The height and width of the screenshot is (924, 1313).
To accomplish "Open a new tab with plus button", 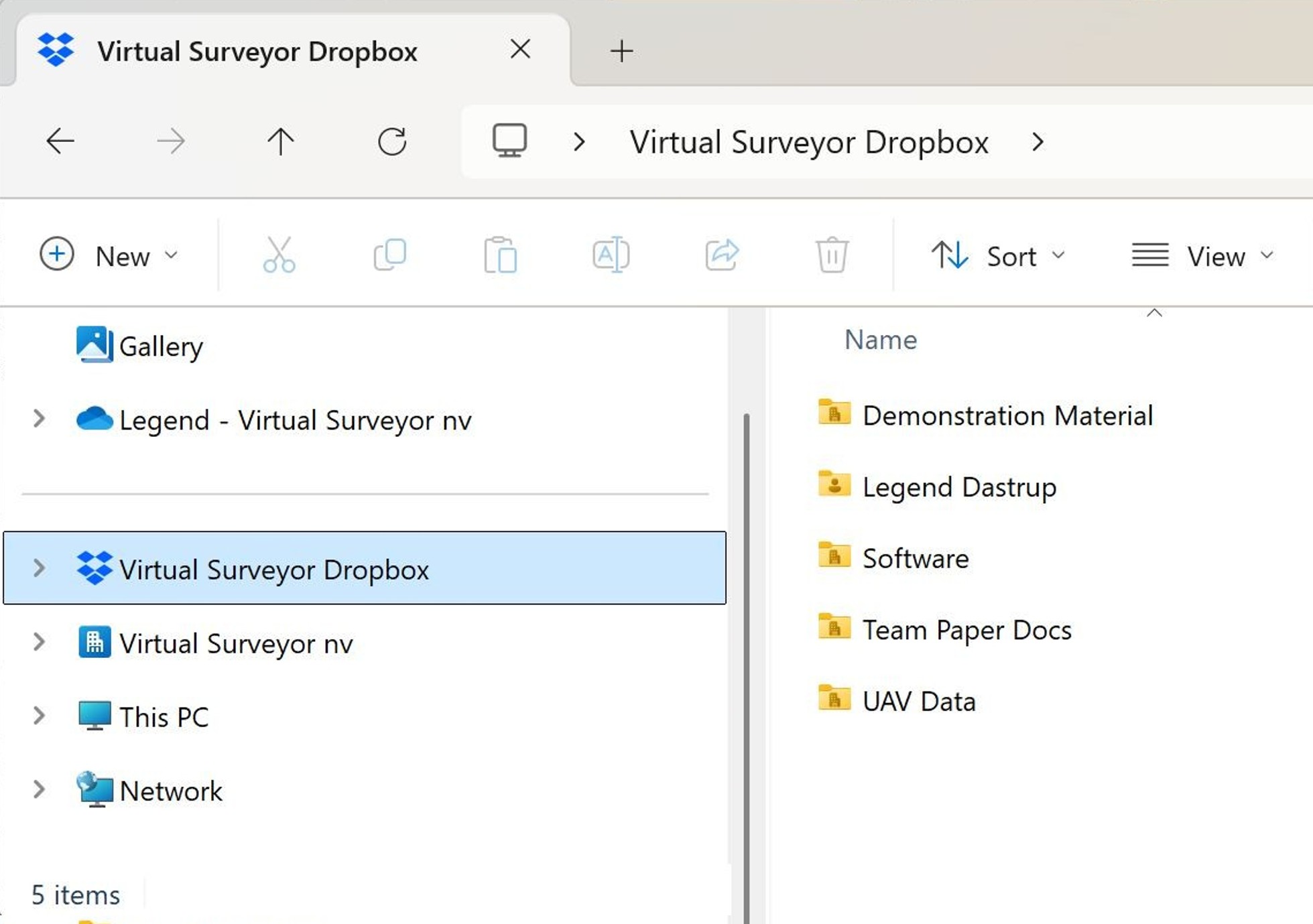I will 621,51.
